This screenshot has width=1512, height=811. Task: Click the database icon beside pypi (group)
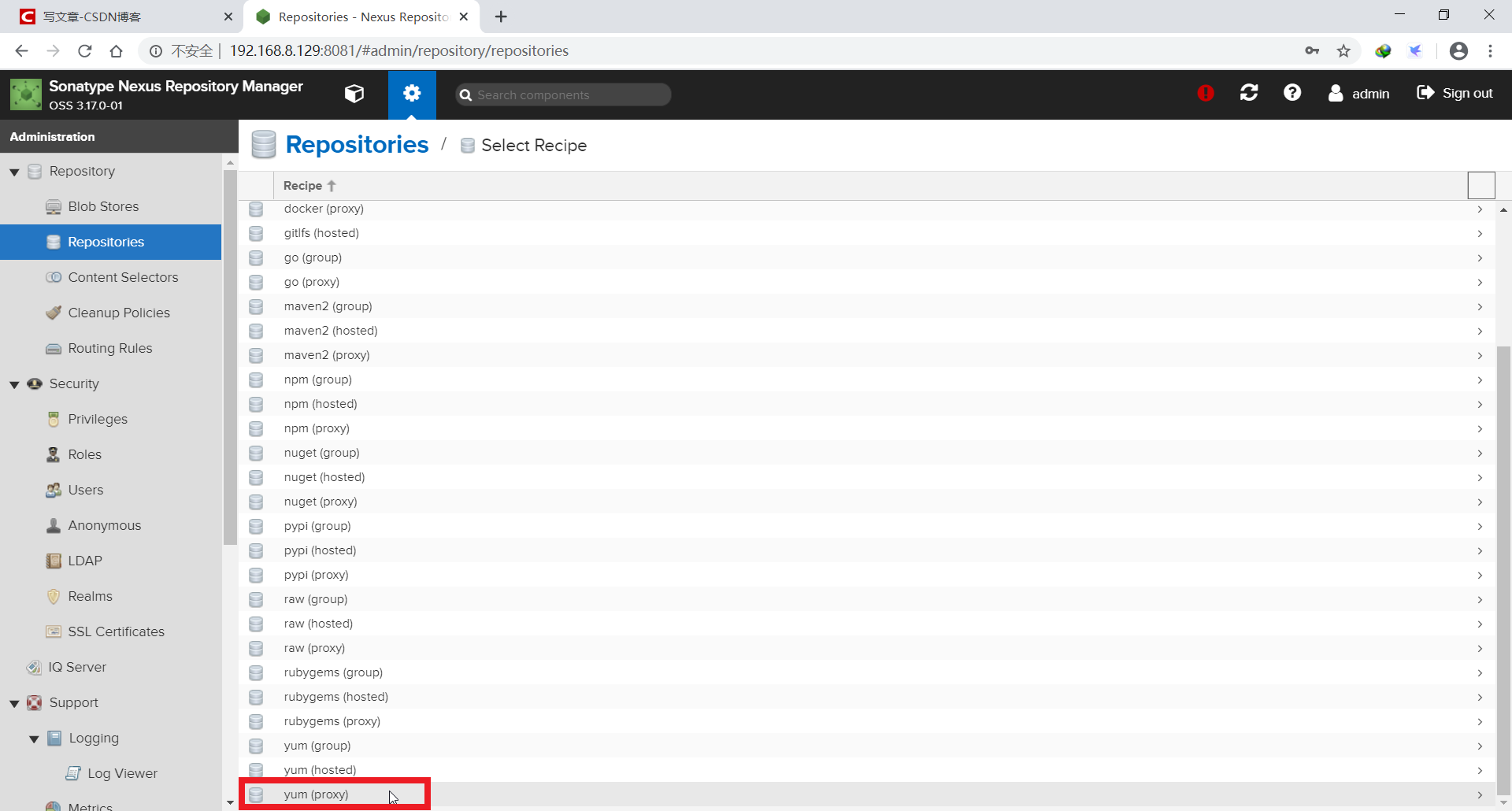256,526
